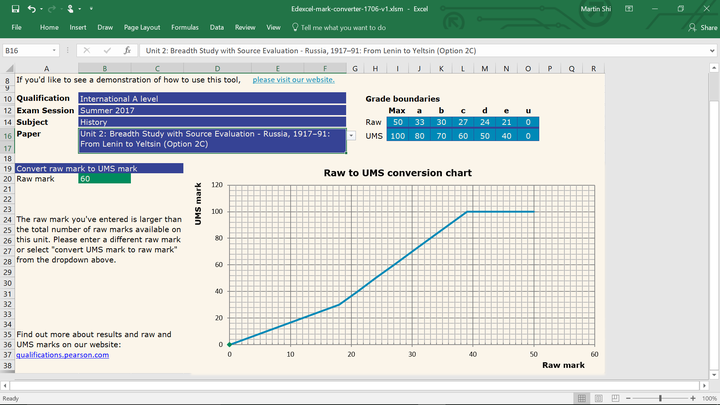
Task: Expand the formula bar
Action: 711,50
